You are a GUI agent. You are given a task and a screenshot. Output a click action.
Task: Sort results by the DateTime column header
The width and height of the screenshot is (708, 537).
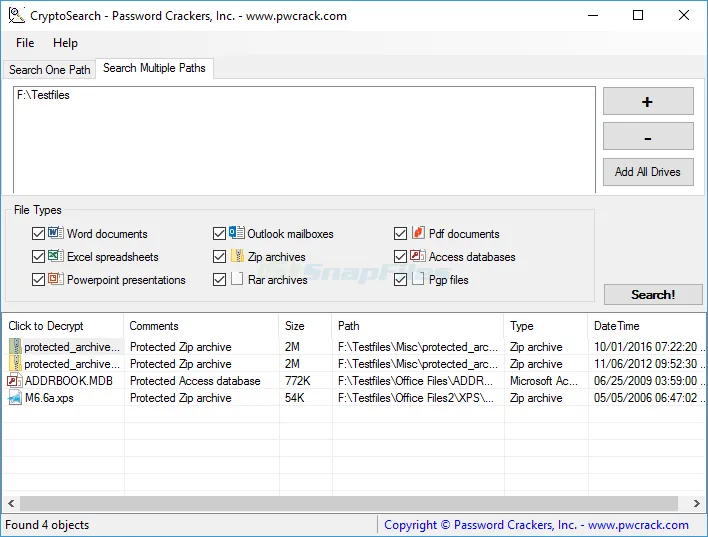647,326
